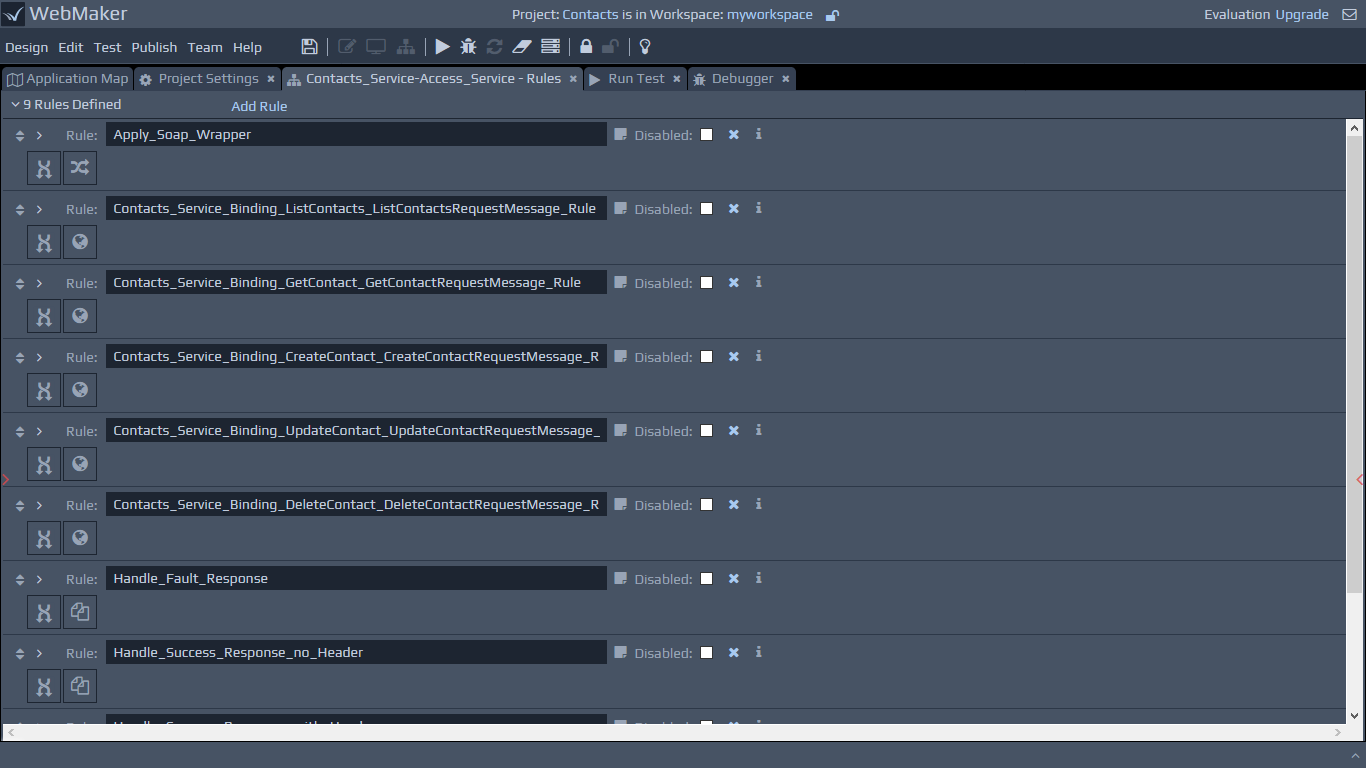Switch to the Run Test tab

[x=636, y=79]
